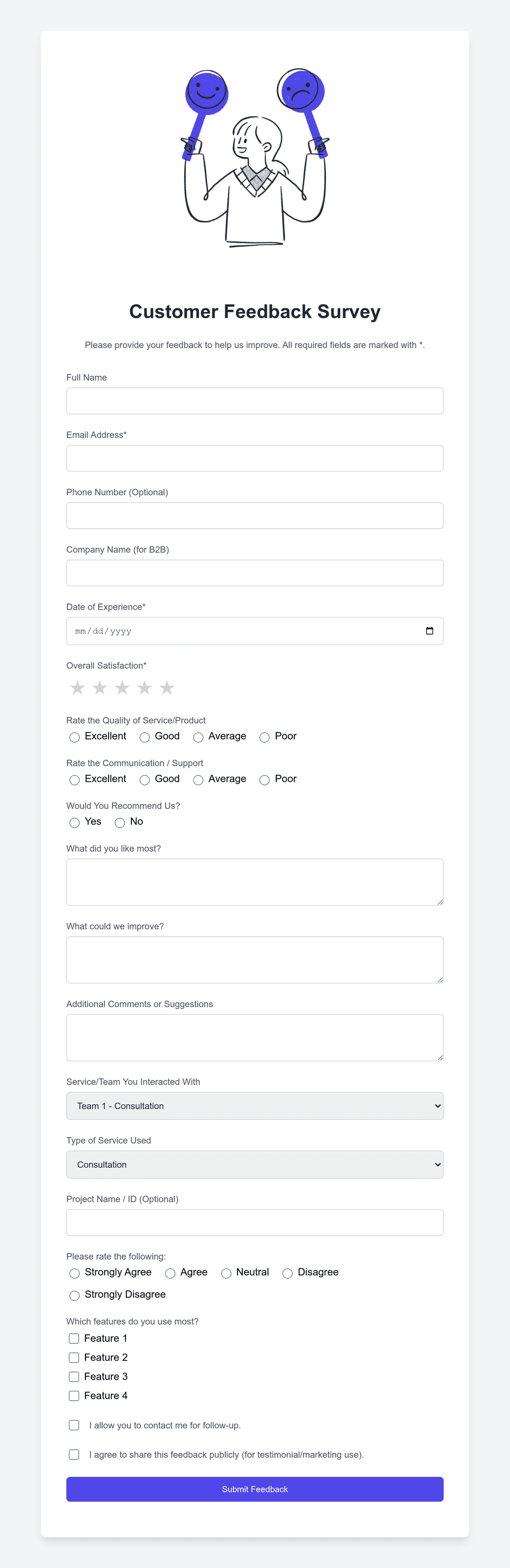Click the third star rating

tap(122, 688)
